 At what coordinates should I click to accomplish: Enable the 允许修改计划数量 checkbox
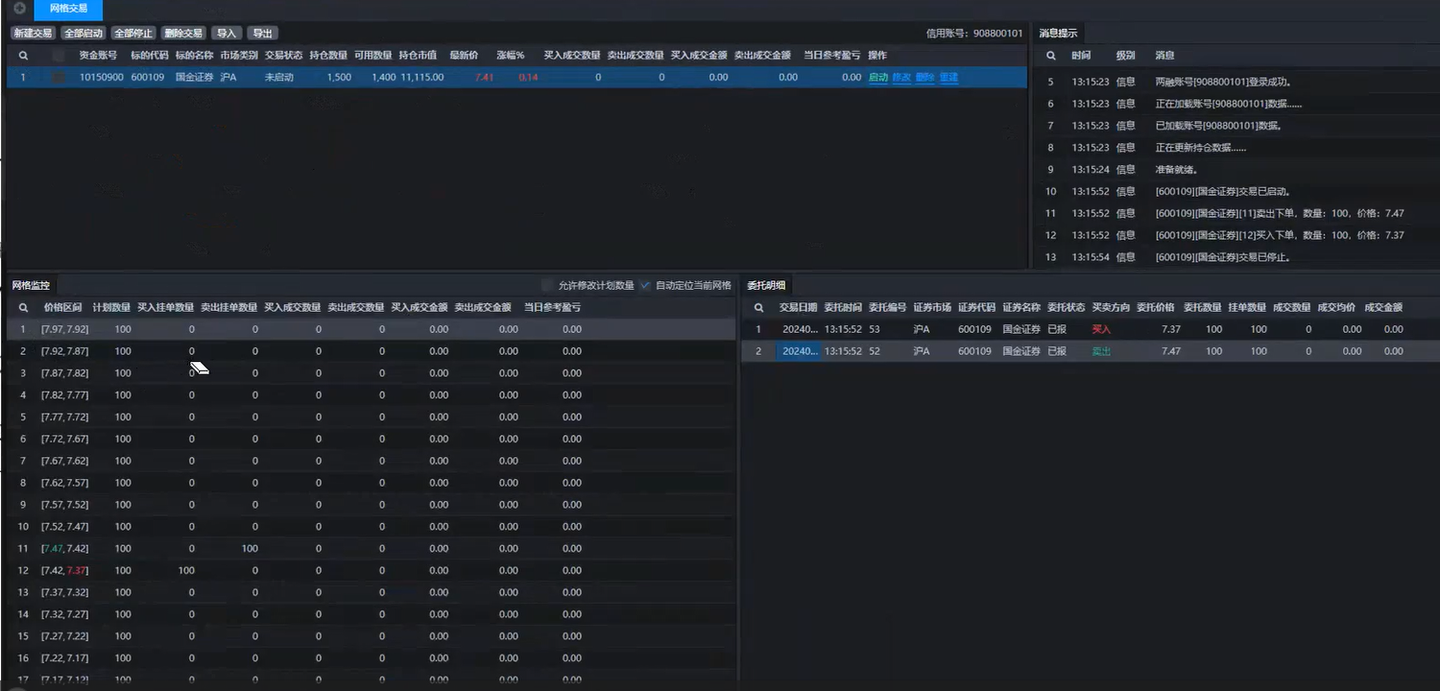[x=547, y=285]
